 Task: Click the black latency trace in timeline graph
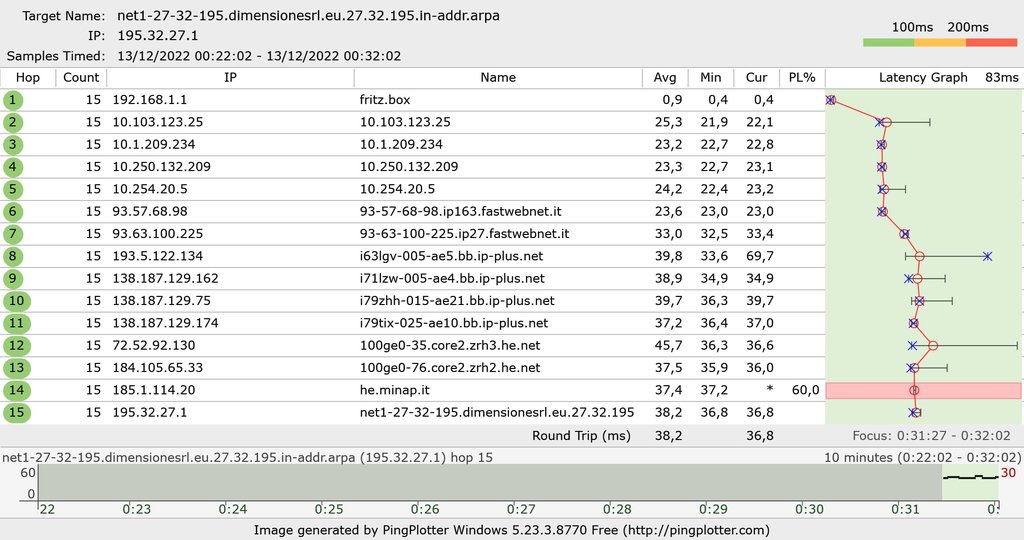(x=970, y=477)
